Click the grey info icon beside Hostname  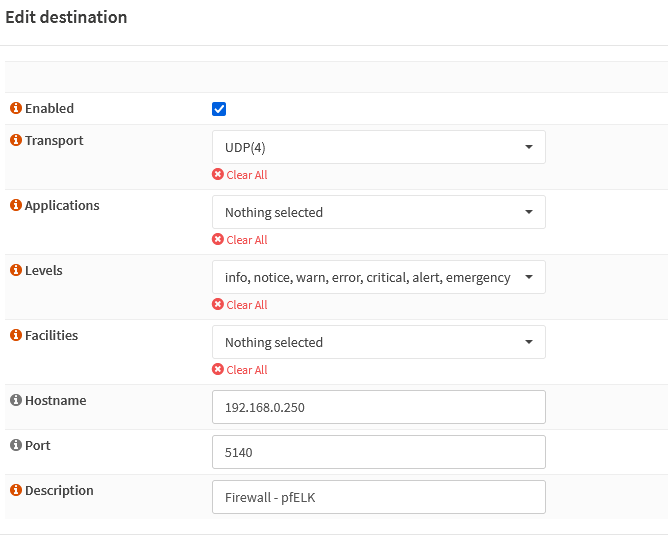point(16,400)
